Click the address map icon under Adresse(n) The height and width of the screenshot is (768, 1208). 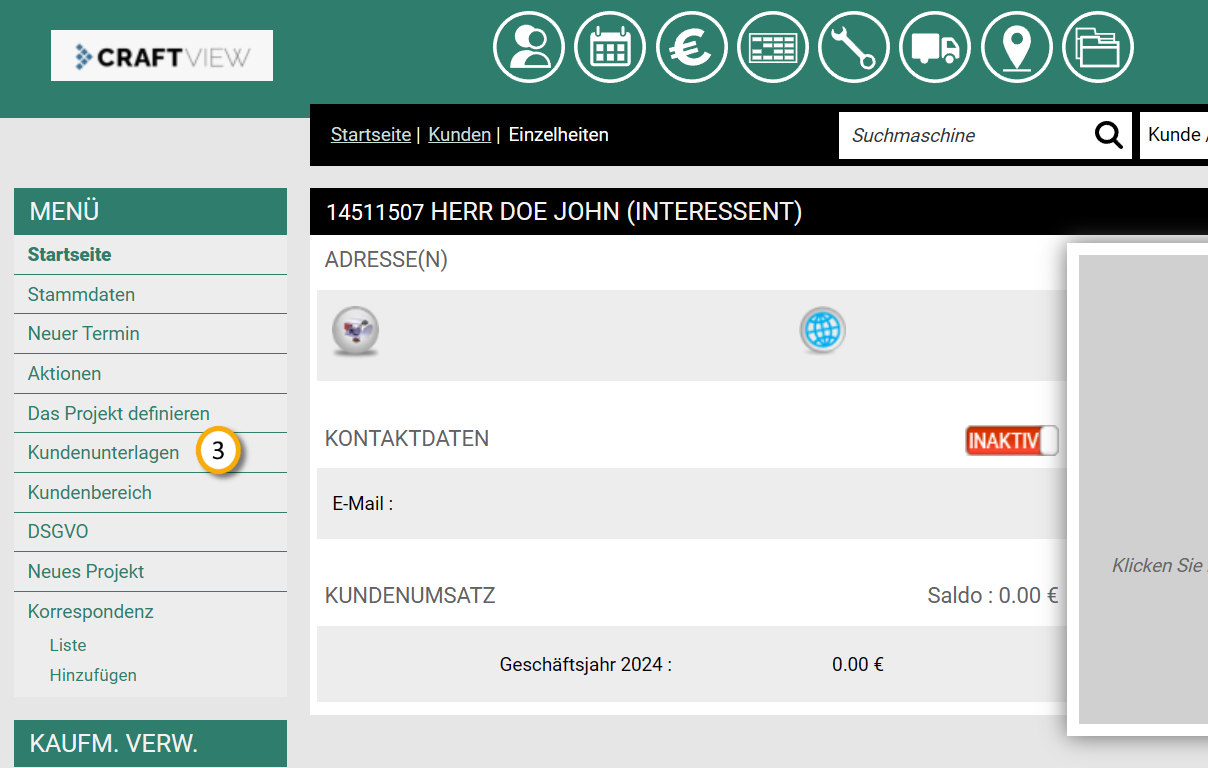click(x=355, y=331)
